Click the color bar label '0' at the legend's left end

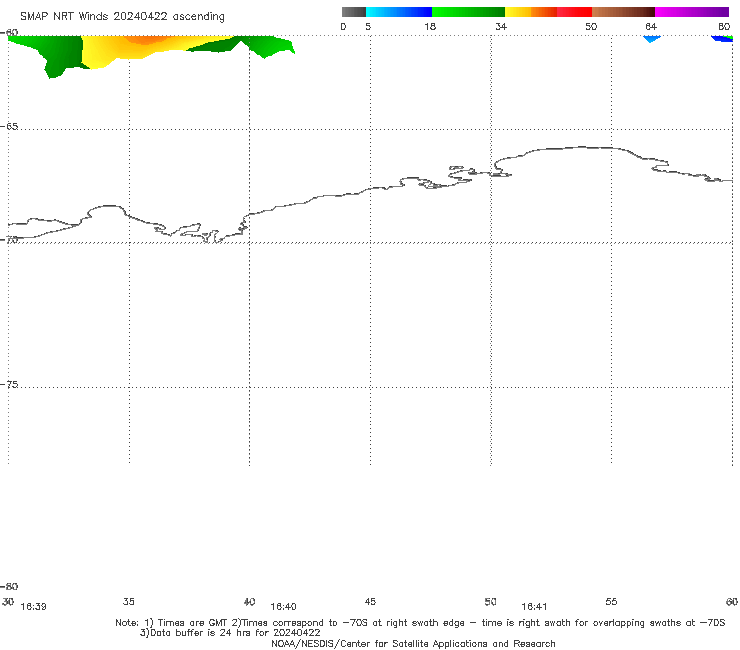pos(343,26)
